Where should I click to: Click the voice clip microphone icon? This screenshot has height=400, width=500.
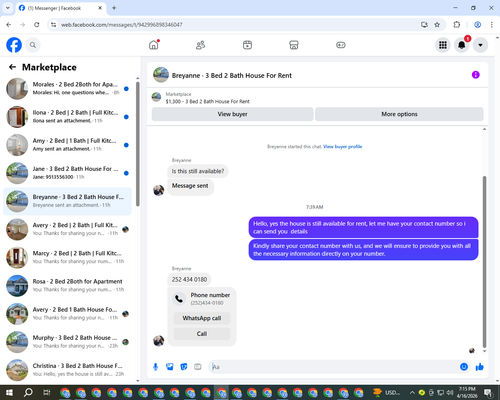(x=155, y=367)
